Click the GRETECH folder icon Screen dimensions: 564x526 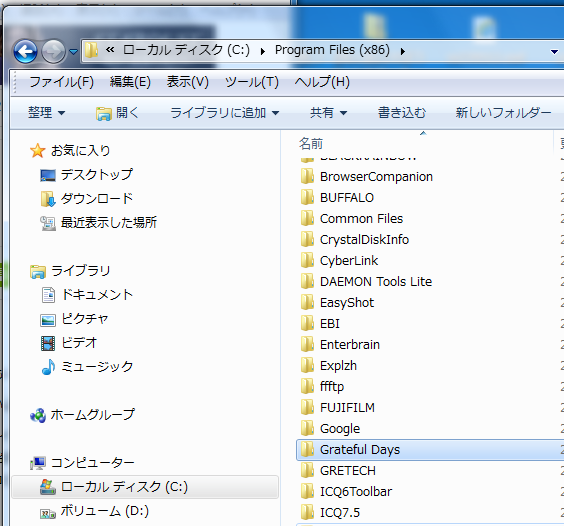pos(307,470)
